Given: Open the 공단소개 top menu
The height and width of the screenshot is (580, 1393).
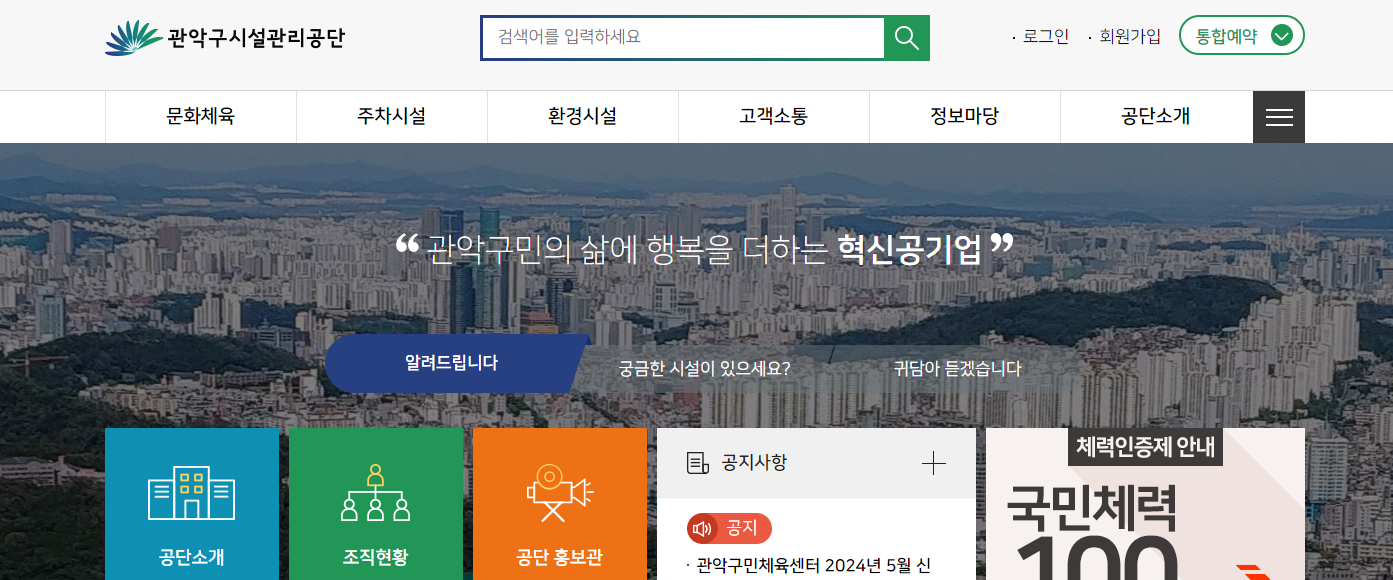Looking at the screenshot, I should click(1156, 117).
